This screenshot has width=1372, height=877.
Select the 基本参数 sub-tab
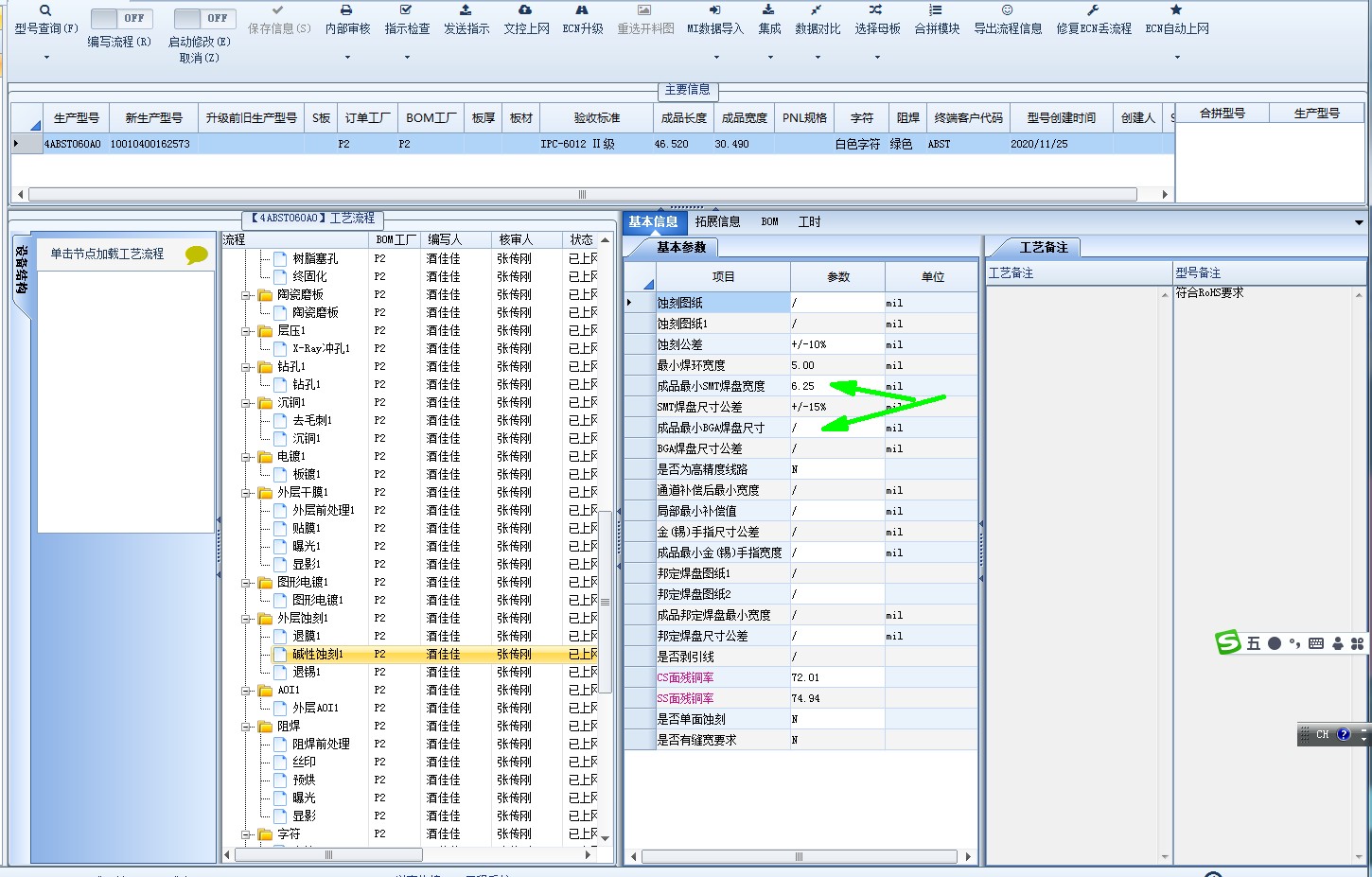[681, 247]
